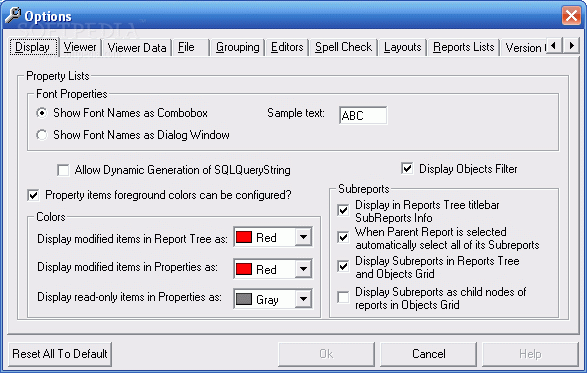Toggle When Parent Report is selected checkbox
The height and width of the screenshot is (373, 587).
pos(343,237)
